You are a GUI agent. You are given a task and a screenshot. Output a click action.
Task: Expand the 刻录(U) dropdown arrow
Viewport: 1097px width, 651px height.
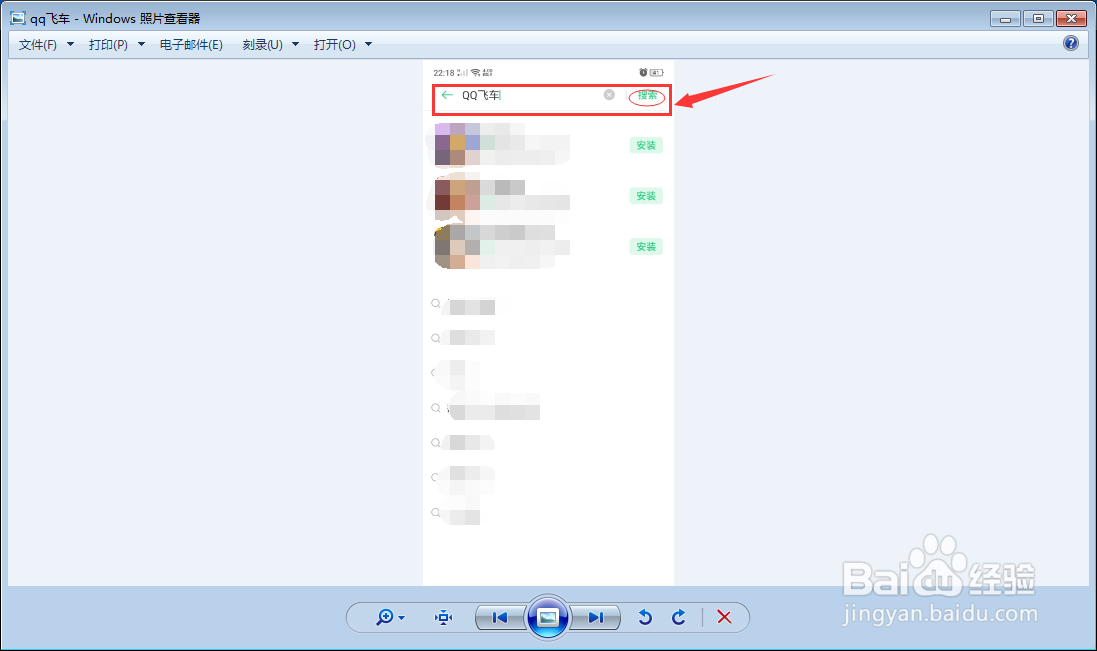295,45
